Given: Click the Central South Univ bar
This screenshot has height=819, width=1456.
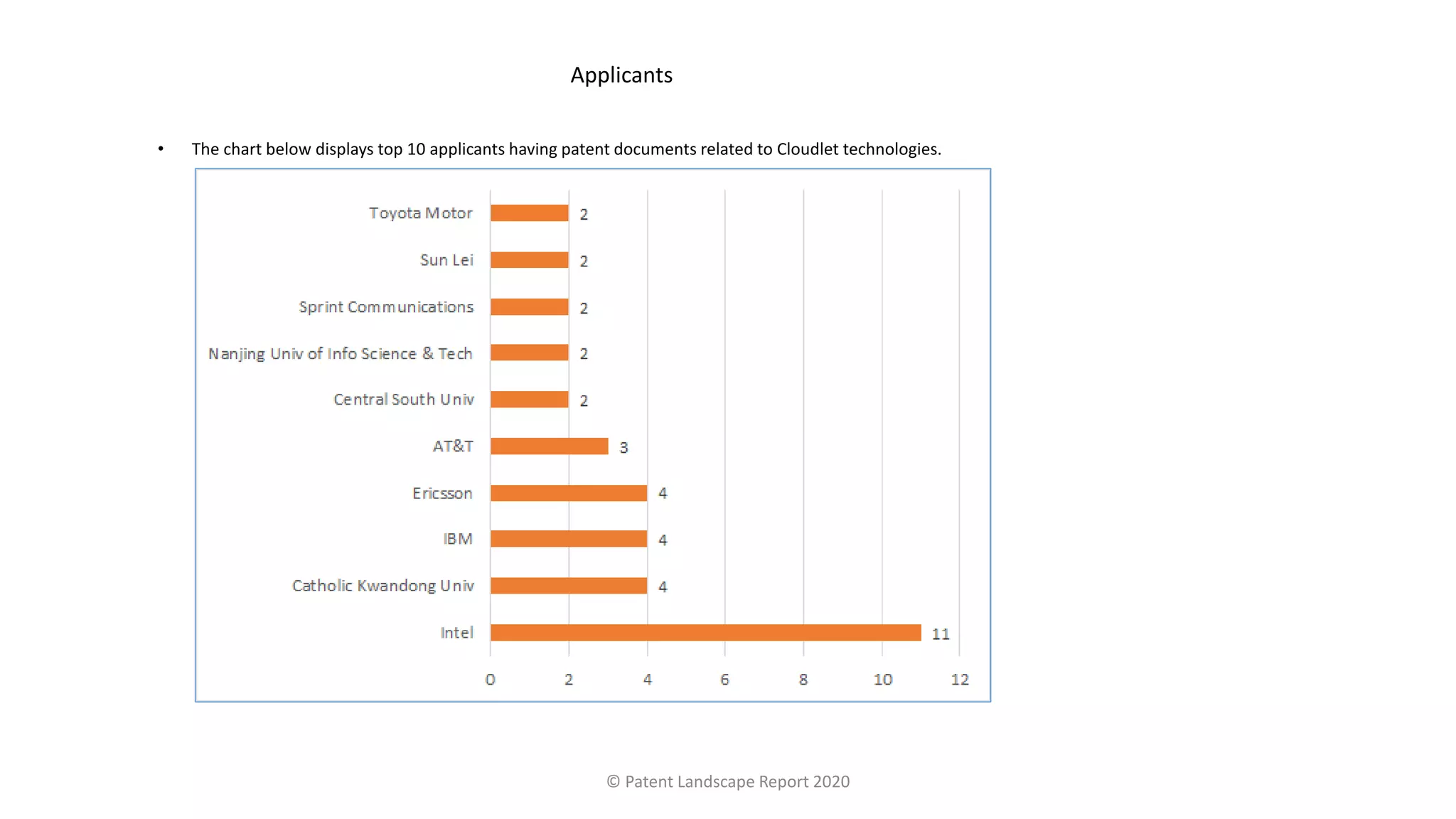Looking at the screenshot, I should click(530, 400).
